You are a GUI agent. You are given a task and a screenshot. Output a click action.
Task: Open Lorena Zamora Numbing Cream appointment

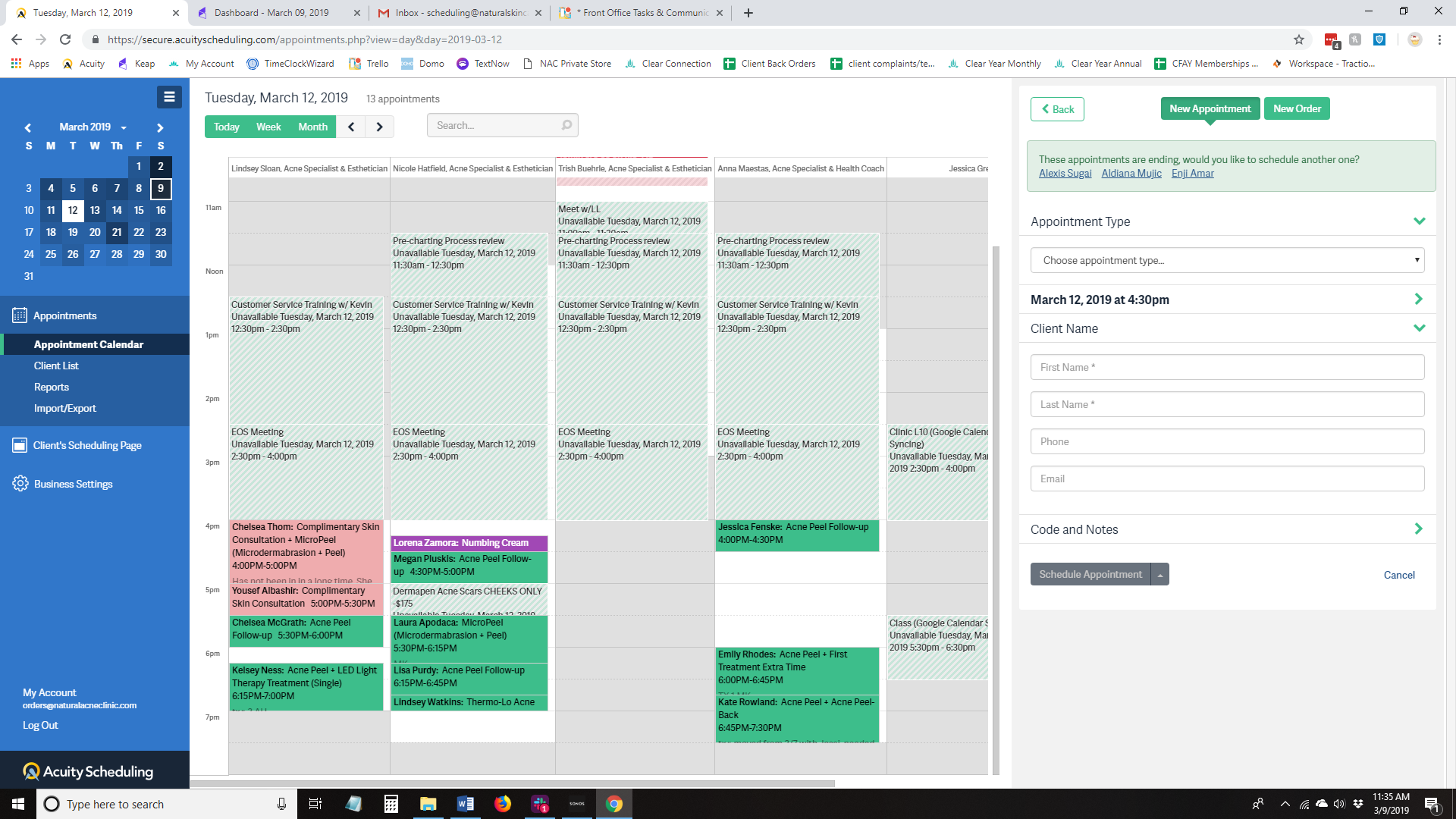point(469,543)
